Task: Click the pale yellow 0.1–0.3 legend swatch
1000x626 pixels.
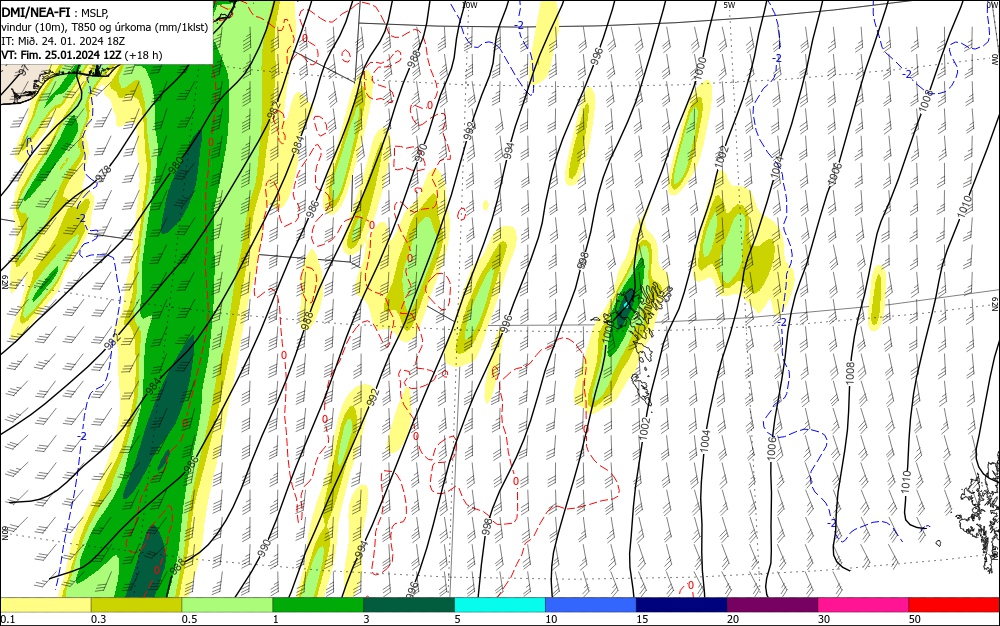Action: [46, 606]
